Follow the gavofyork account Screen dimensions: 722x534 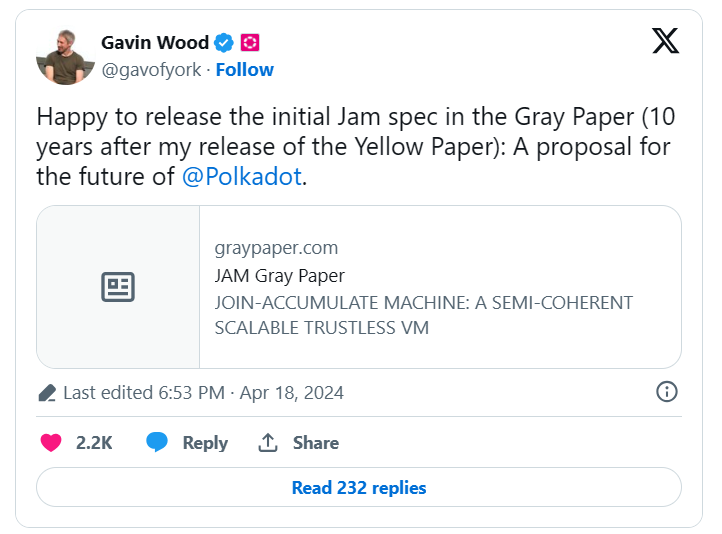pyautogui.click(x=245, y=69)
